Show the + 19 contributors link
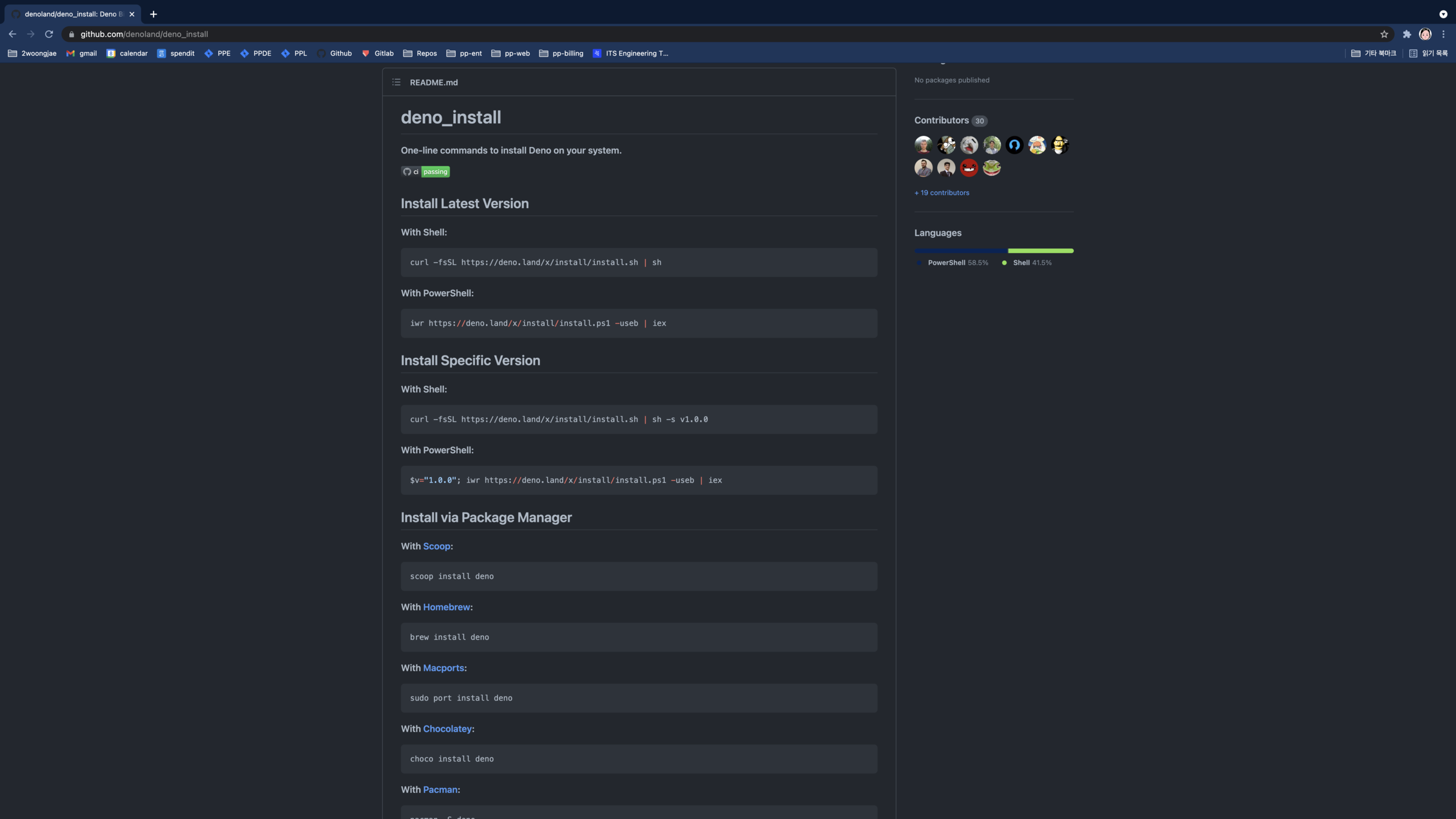Viewport: 1456px width, 819px height. (x=942, y=193)
